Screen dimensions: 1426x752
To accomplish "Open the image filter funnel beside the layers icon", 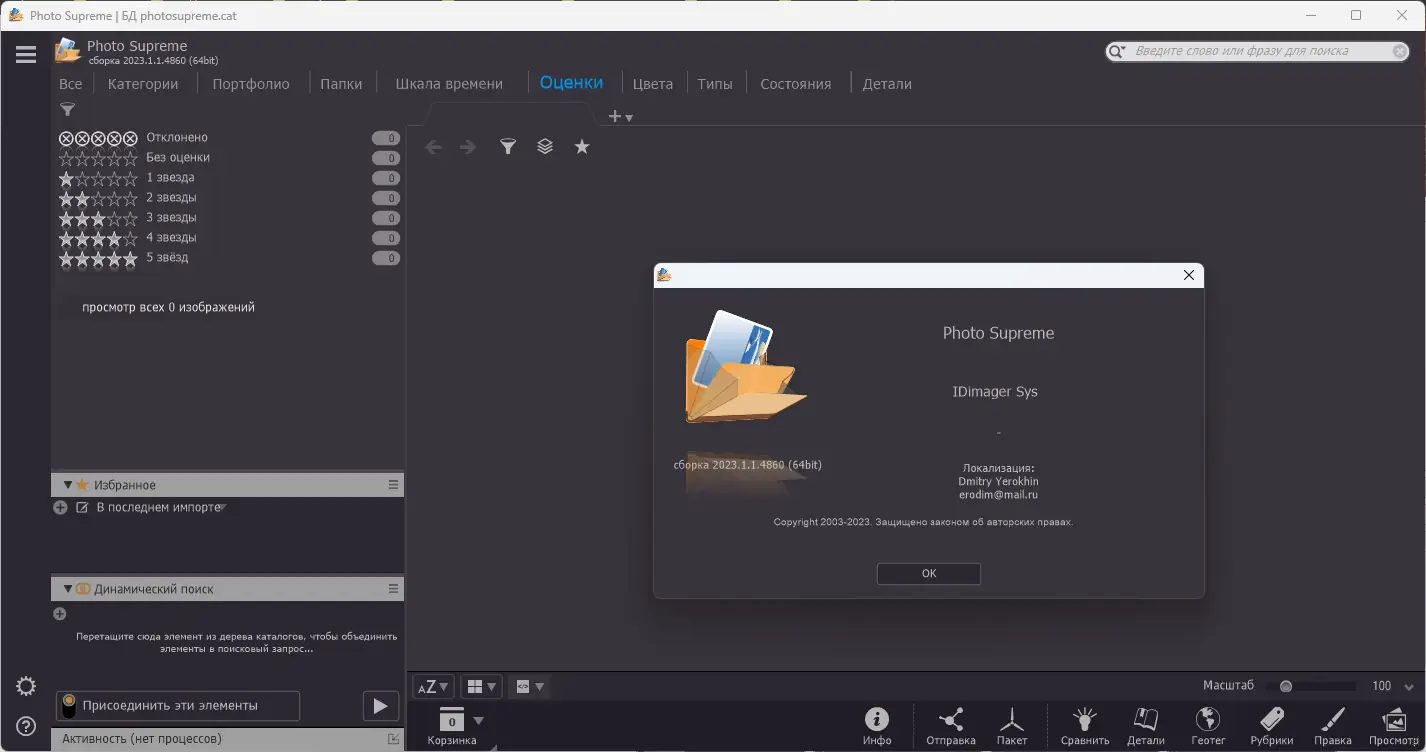I will click(508, 147).
